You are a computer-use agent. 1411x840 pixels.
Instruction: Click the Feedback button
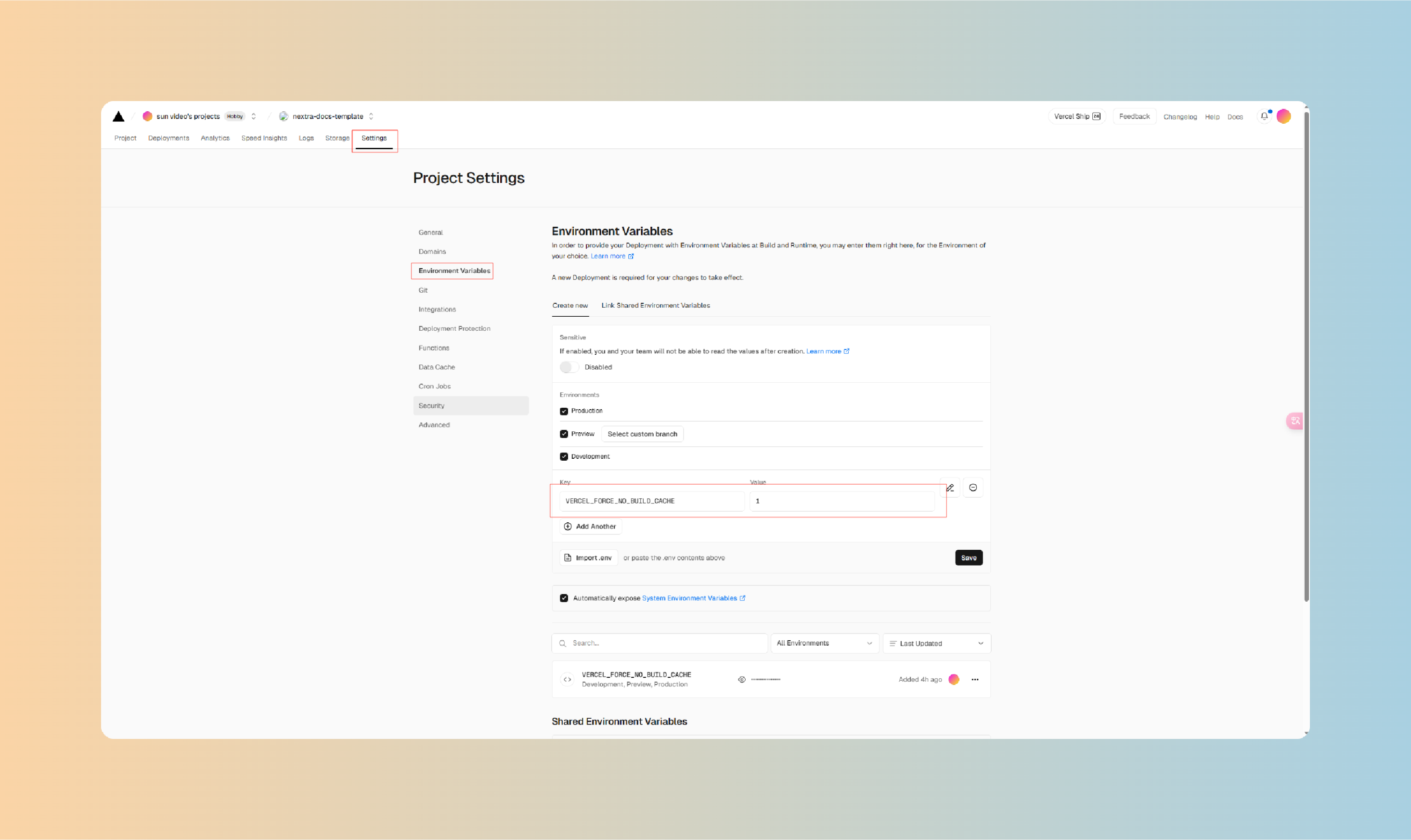(1134, 116)
